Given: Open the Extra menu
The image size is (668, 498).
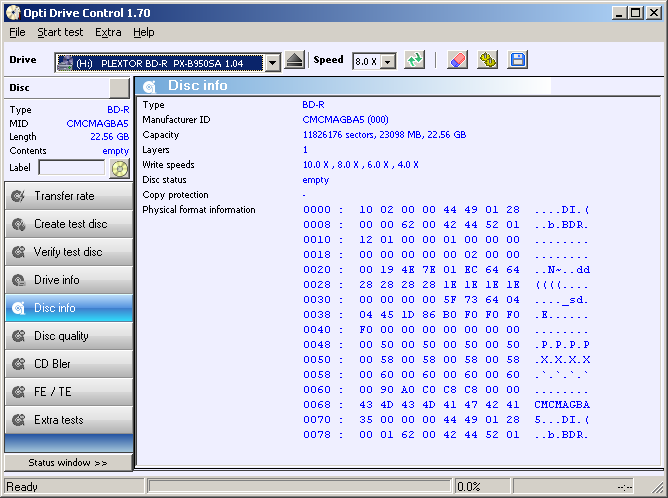Looking at the screenshot, I should click(x=108, y=32).
